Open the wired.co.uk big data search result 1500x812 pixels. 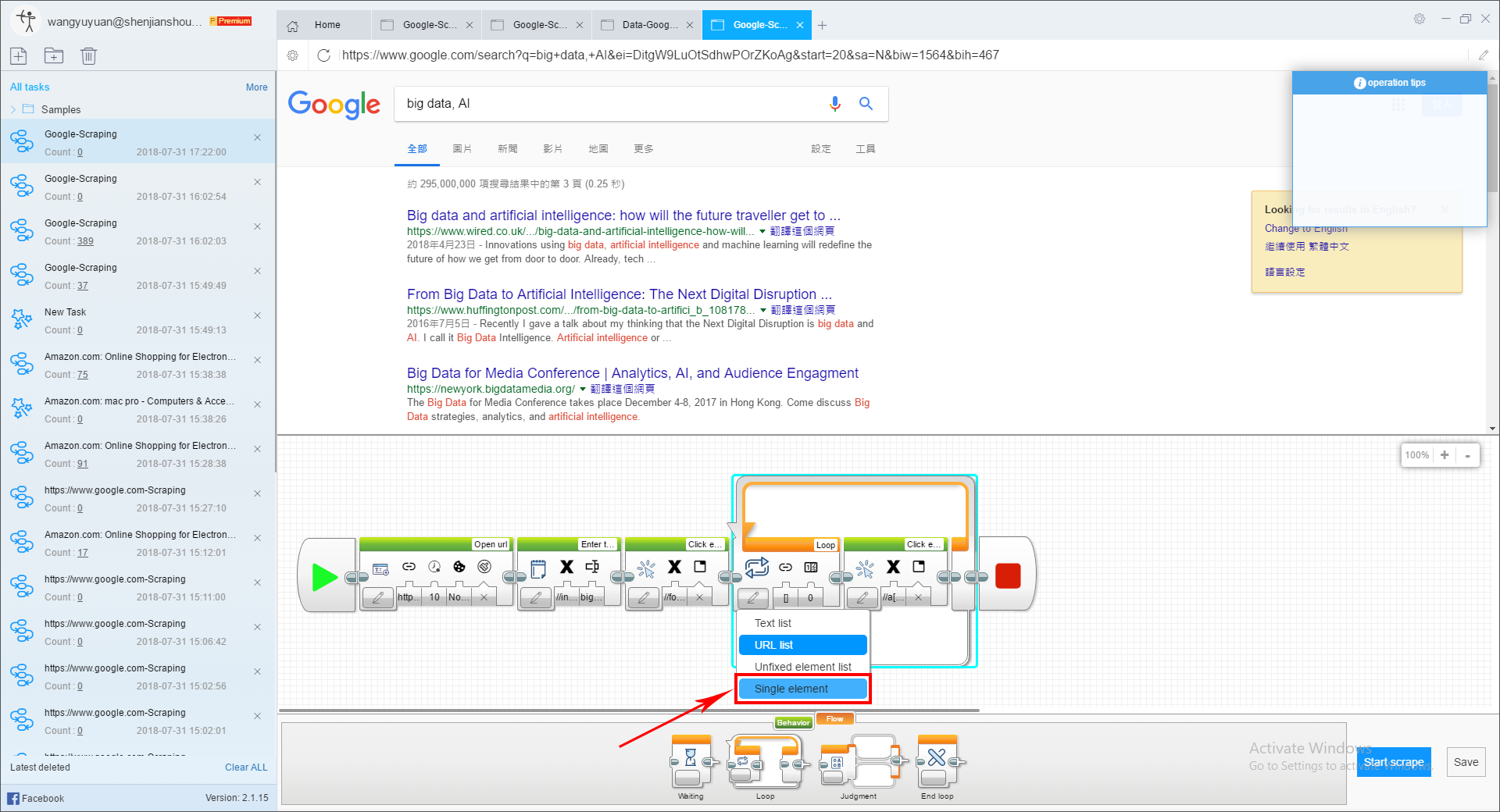(x=623, y=215)
